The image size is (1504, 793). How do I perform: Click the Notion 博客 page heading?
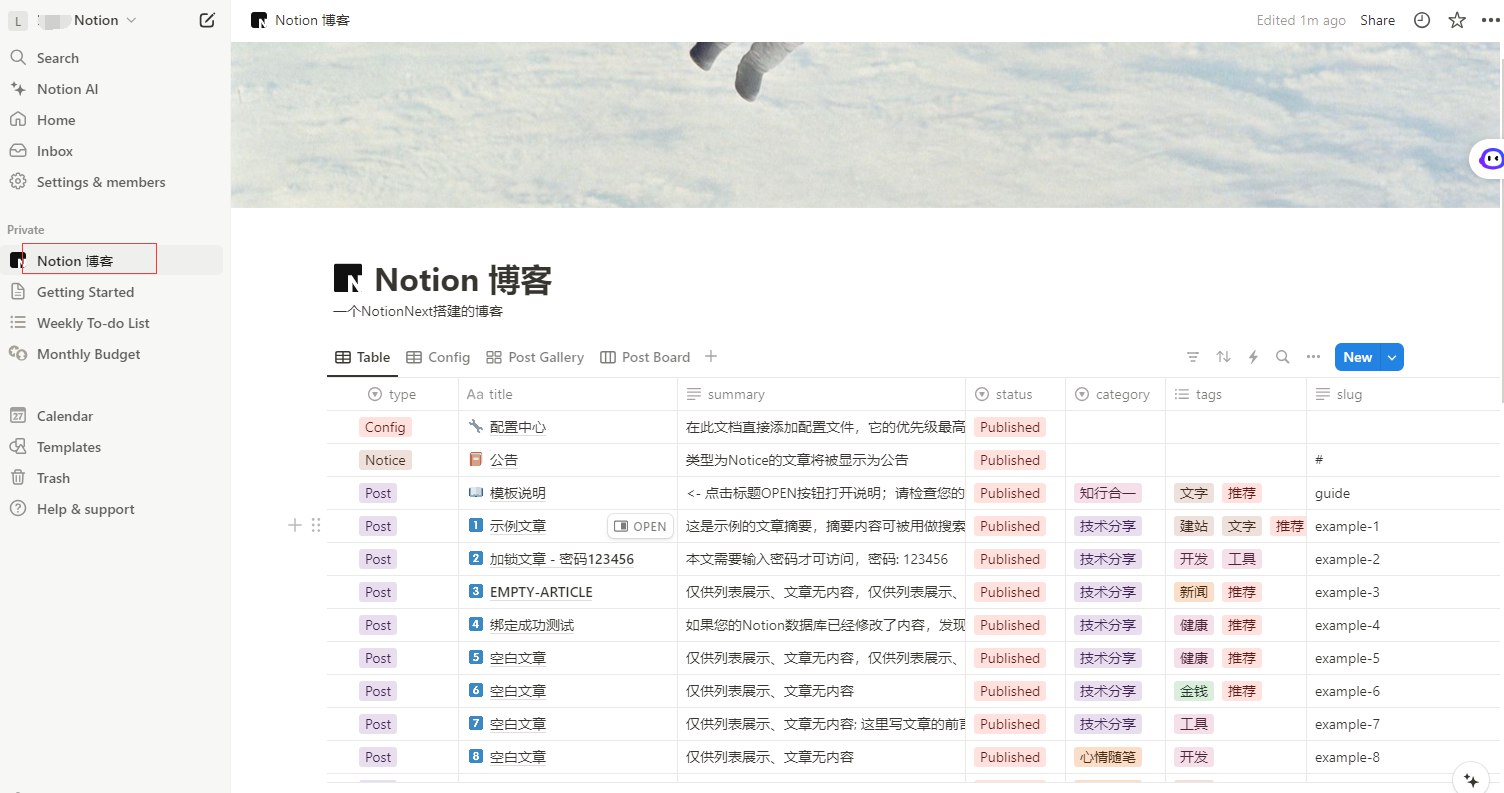click(x=463, y=280)
